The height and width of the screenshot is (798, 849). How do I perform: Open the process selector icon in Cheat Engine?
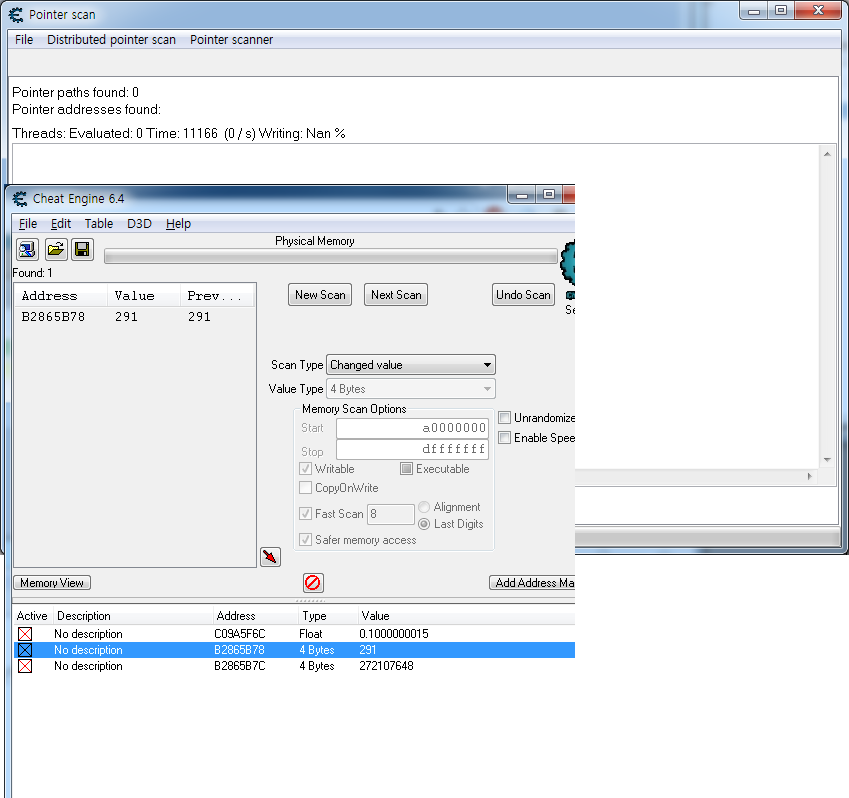coord(27,250)
